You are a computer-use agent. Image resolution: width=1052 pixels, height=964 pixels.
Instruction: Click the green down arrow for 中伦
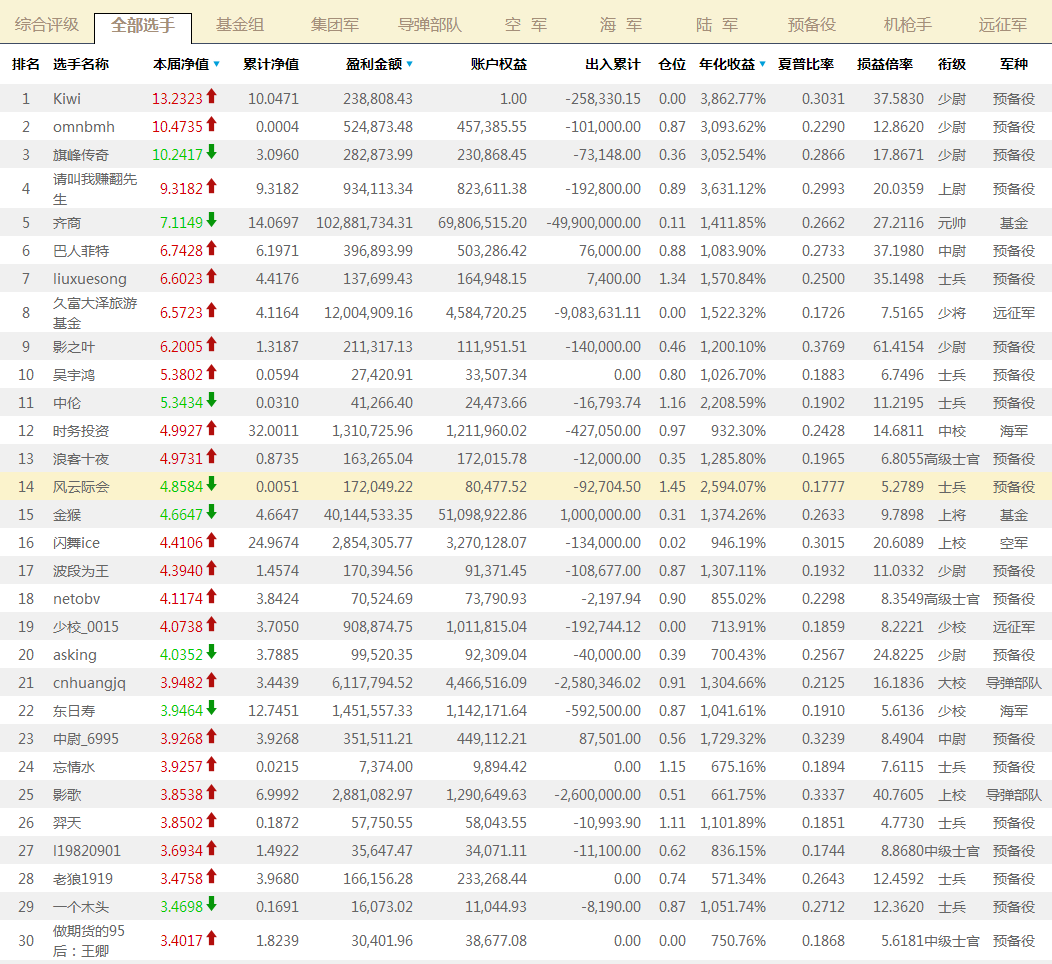(211, 401)
